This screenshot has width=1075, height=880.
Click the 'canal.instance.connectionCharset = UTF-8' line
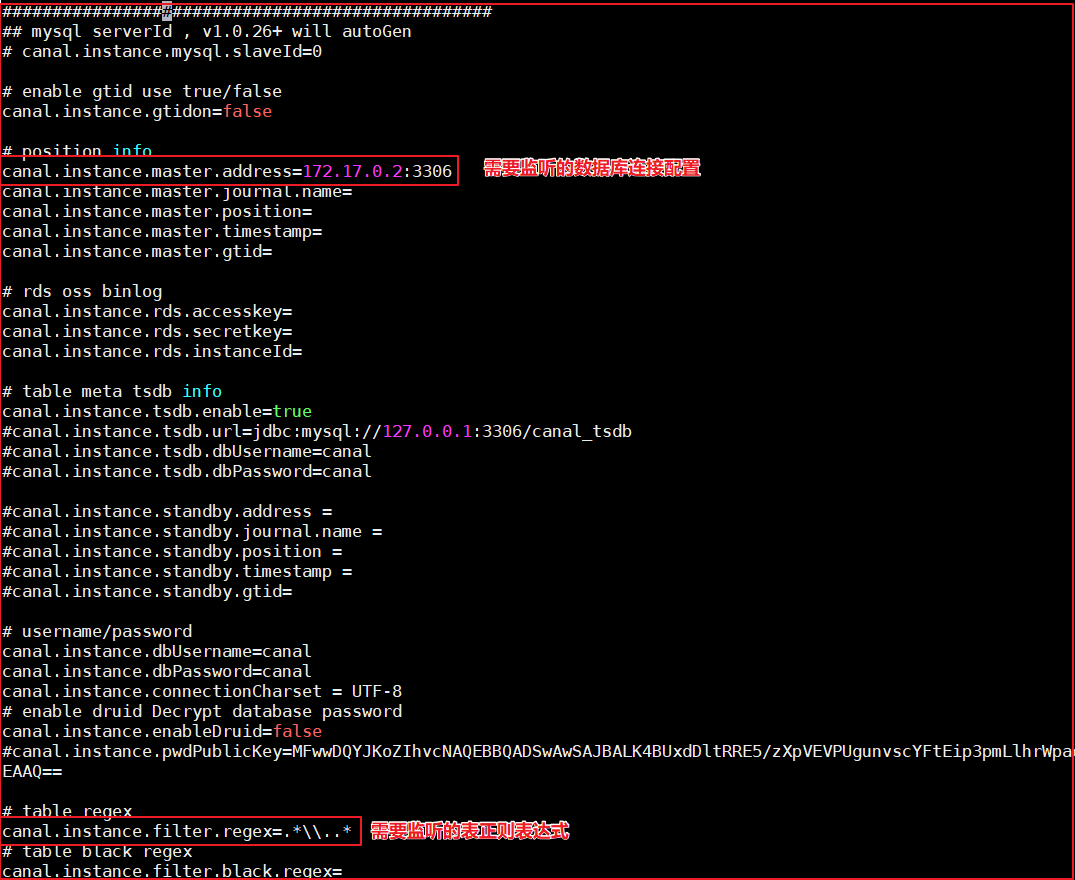tap(202, 691)
